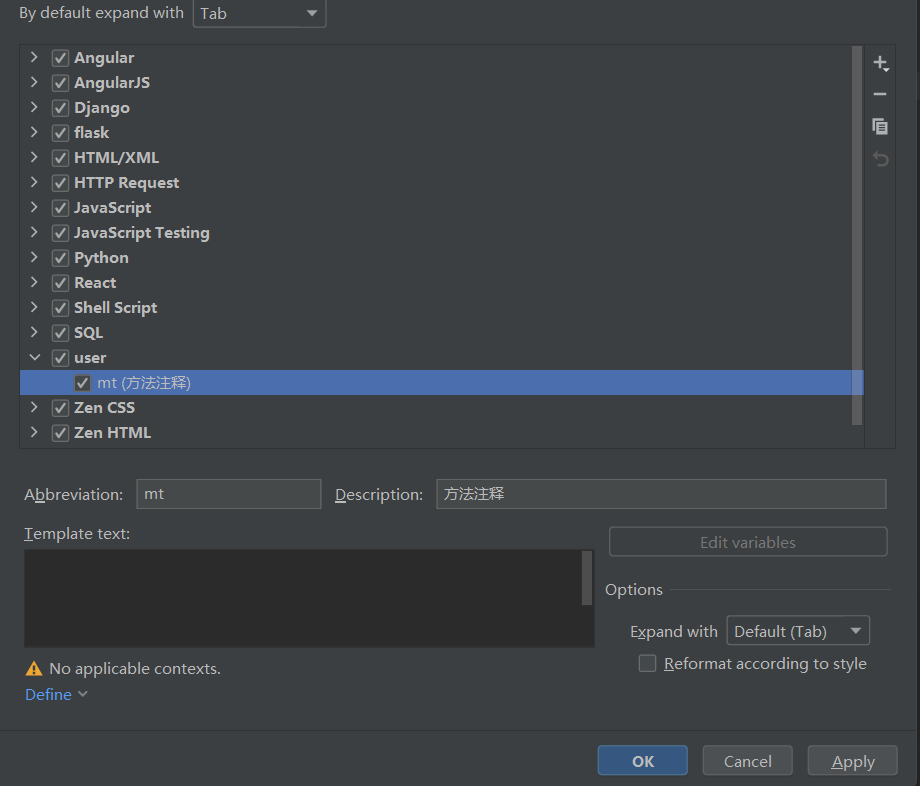Expand the Zen HTML group arrow
920x786 pixels.
(34, 432)
